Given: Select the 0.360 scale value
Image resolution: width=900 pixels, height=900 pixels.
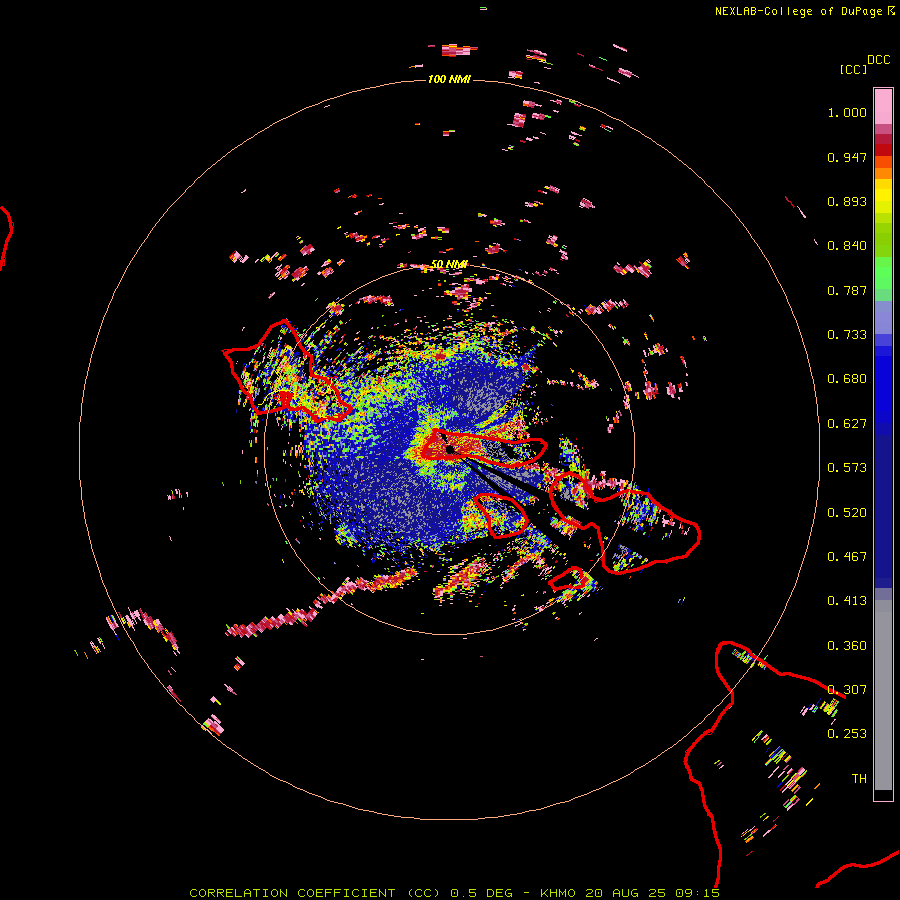Looking at the screenshot, I should pyautogui.click(x=847, y=646).
